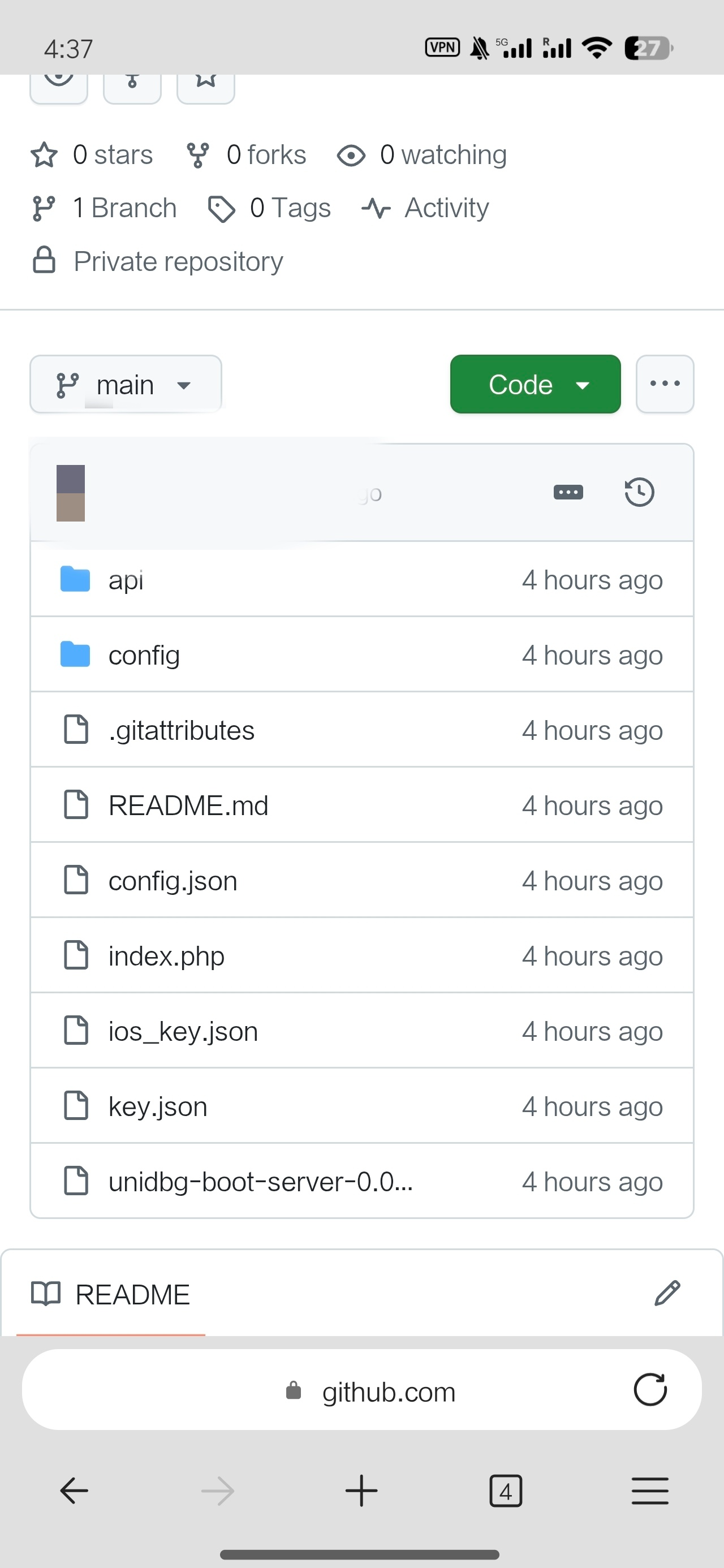This screenshot has width=724, height=1568.
Task: Expand the green Code dropdown
Action: coord(535,384)
